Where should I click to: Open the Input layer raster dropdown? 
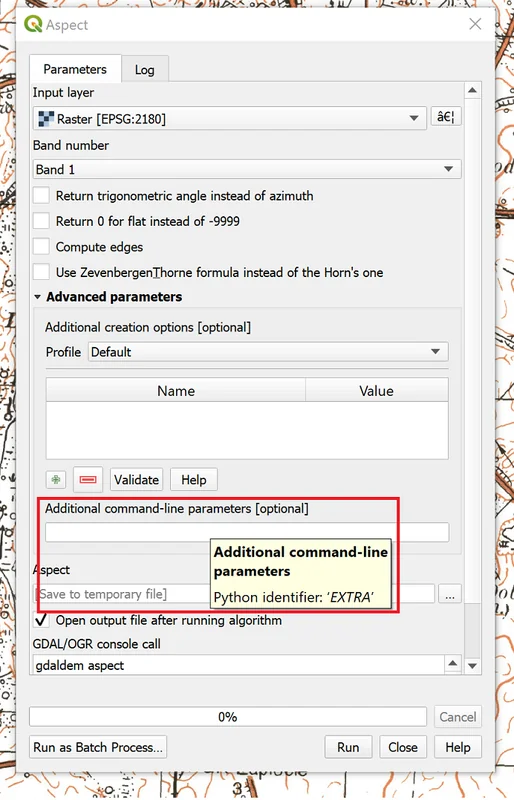[230, 118]
